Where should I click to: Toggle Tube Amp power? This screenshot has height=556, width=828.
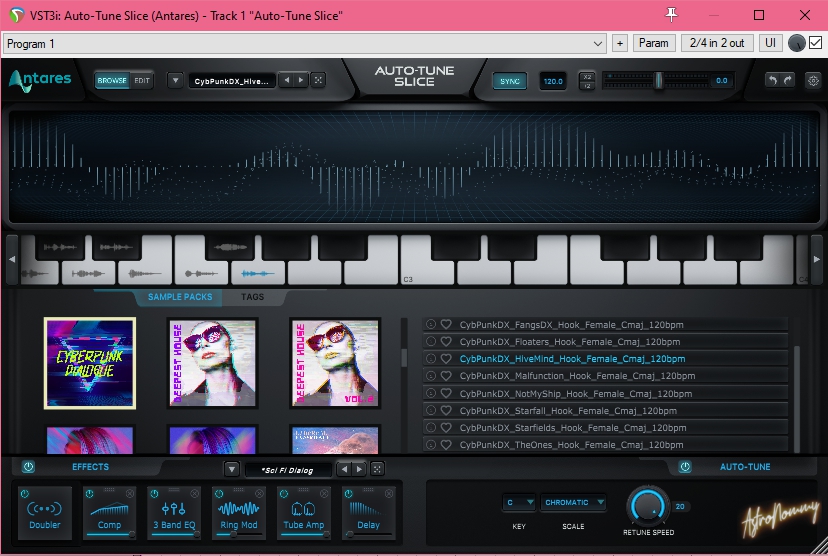pos(284,494)
